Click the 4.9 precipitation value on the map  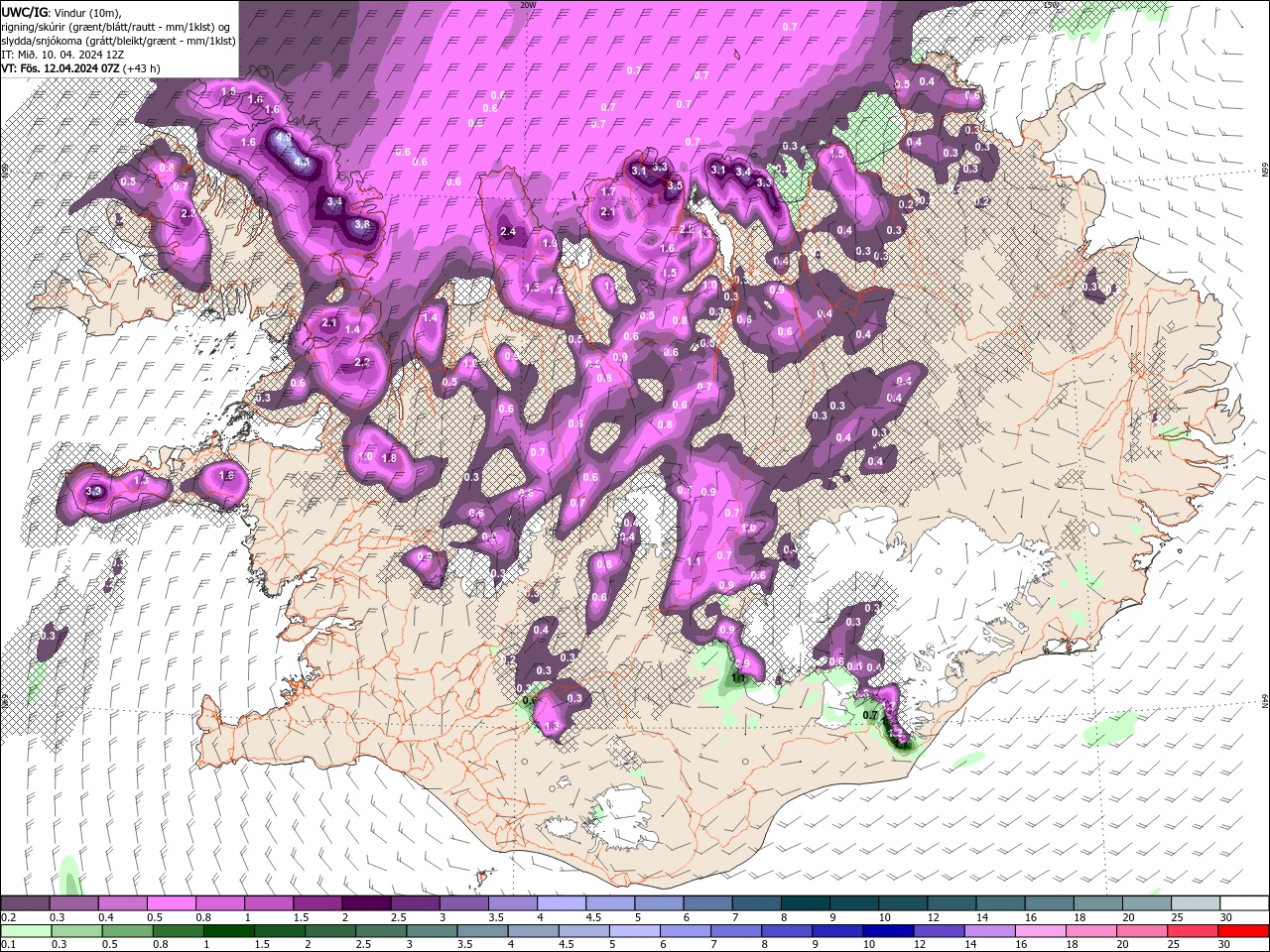[283, 138]
